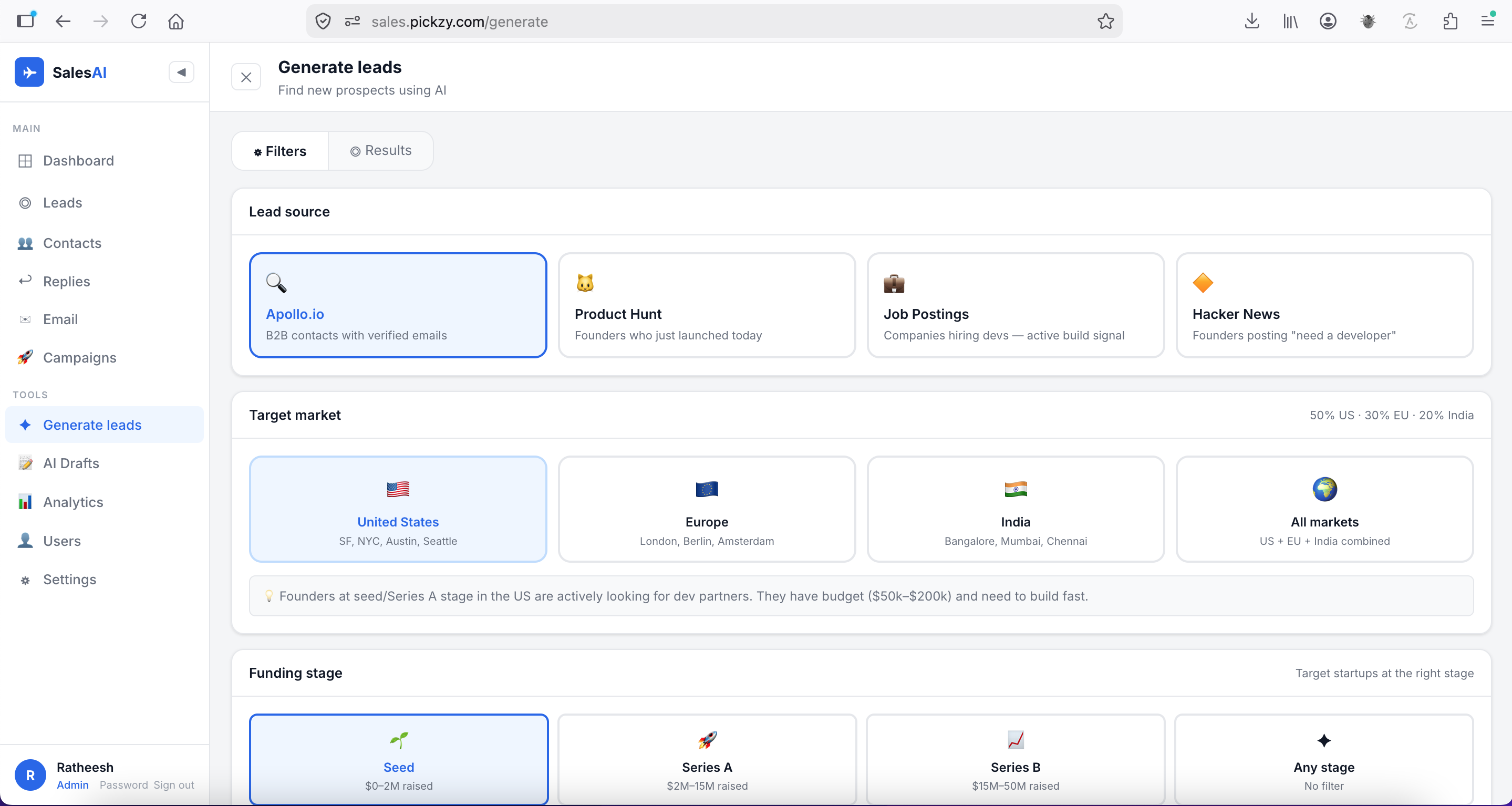Open the sidebar tabs view icon
Screen dimensions: 1512x806
tap(26, 20)
